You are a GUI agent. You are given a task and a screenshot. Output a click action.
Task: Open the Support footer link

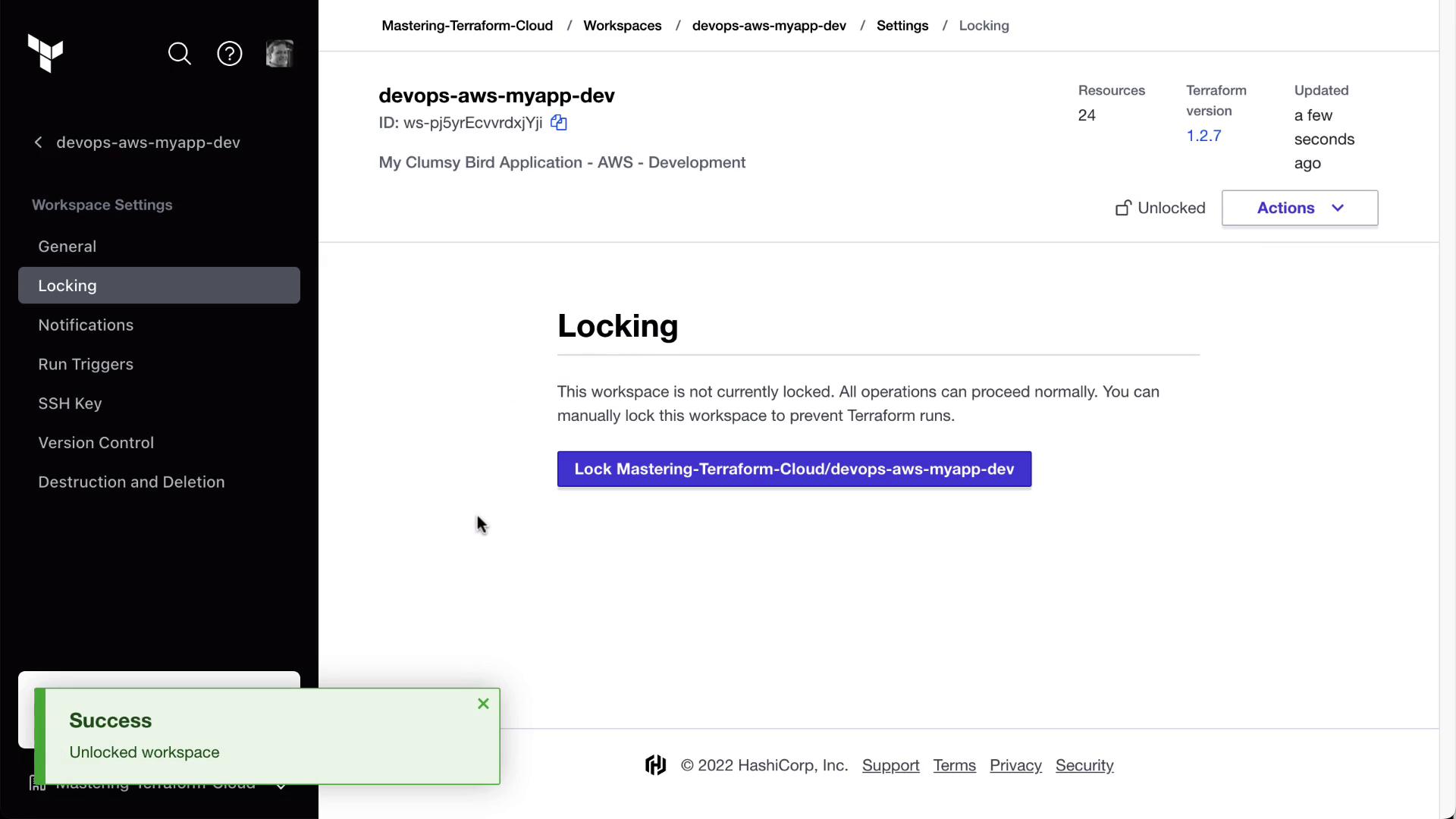(x=890, y=765)
